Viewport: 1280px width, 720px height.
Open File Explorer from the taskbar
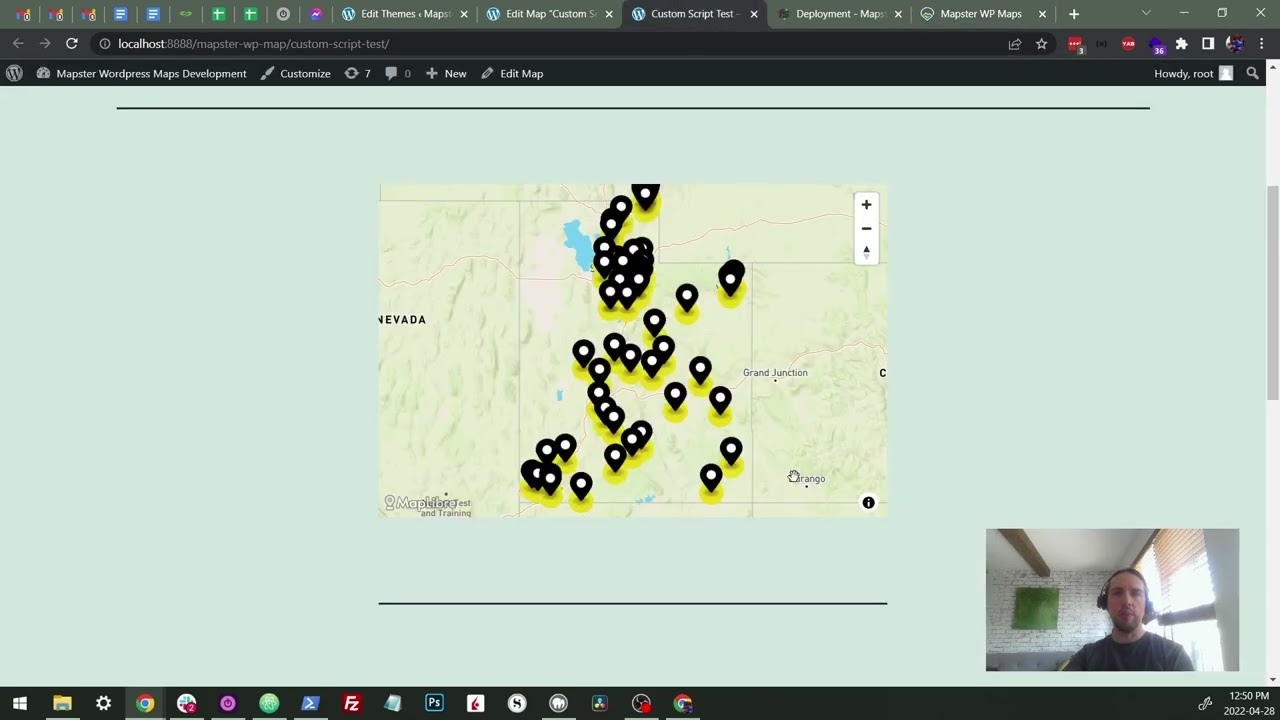[x=62, y=703]
